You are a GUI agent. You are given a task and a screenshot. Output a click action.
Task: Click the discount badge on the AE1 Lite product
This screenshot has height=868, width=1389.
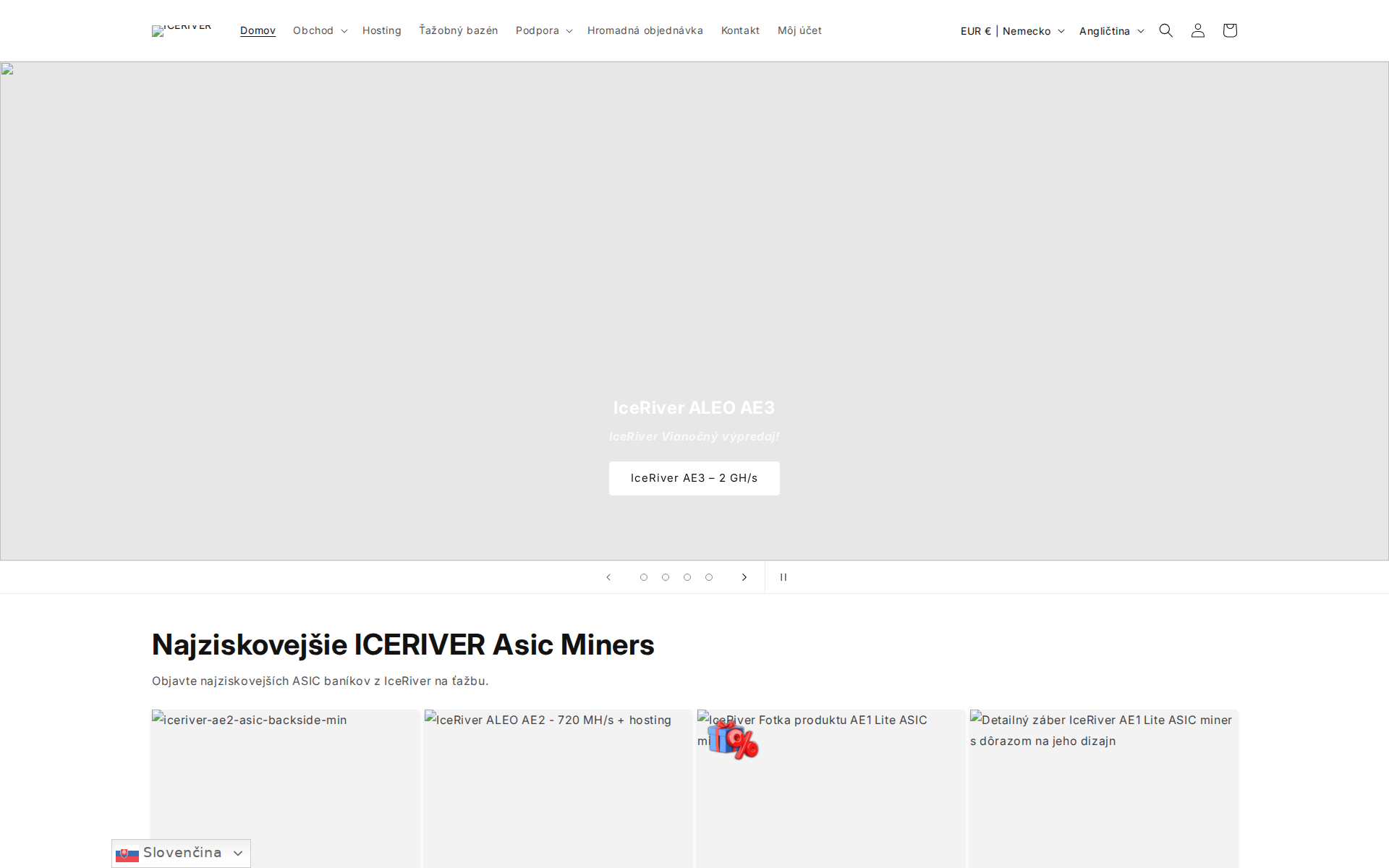(734, 739)
